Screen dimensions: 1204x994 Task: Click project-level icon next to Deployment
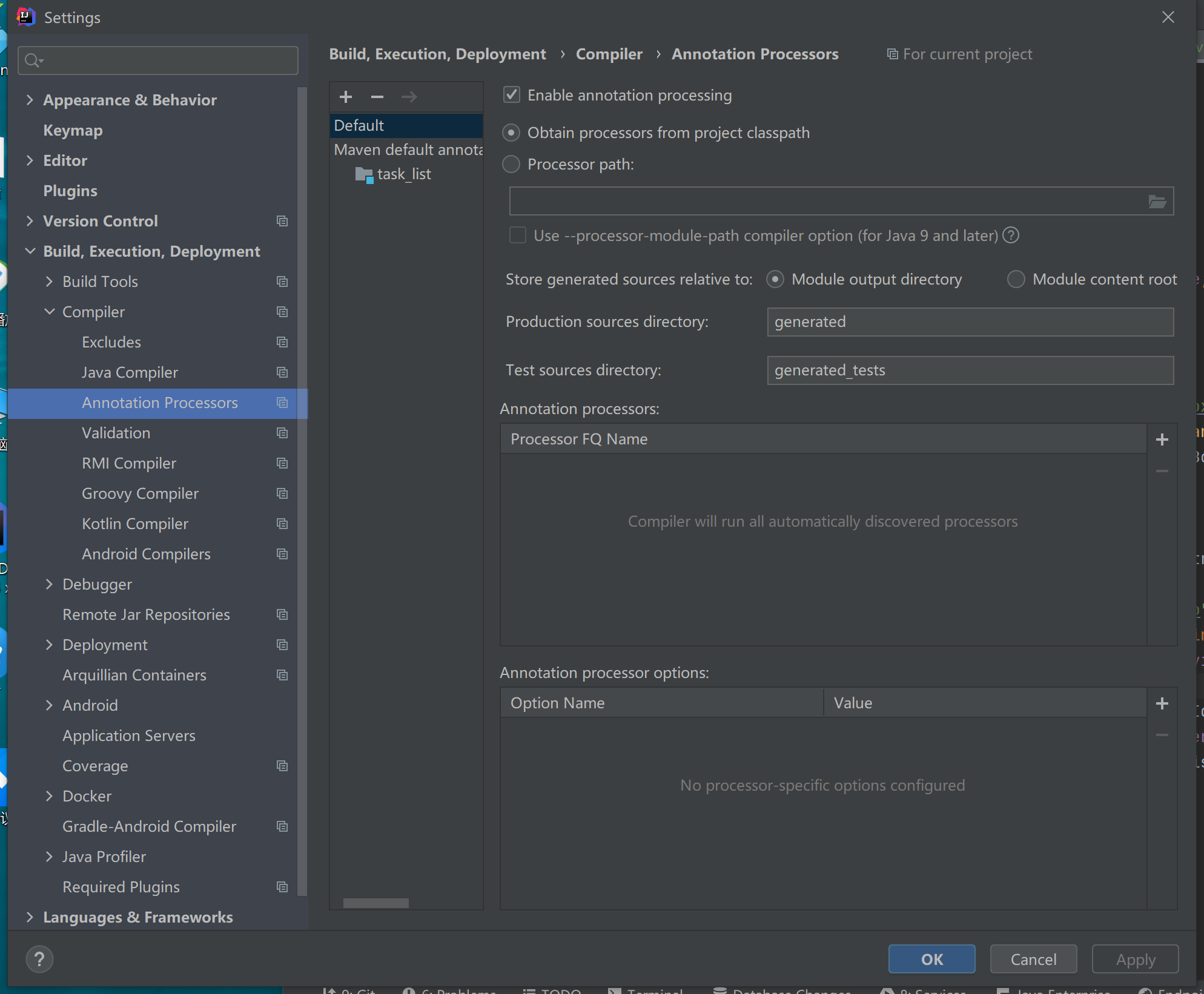pyautogui.click(x=282, y=645)
